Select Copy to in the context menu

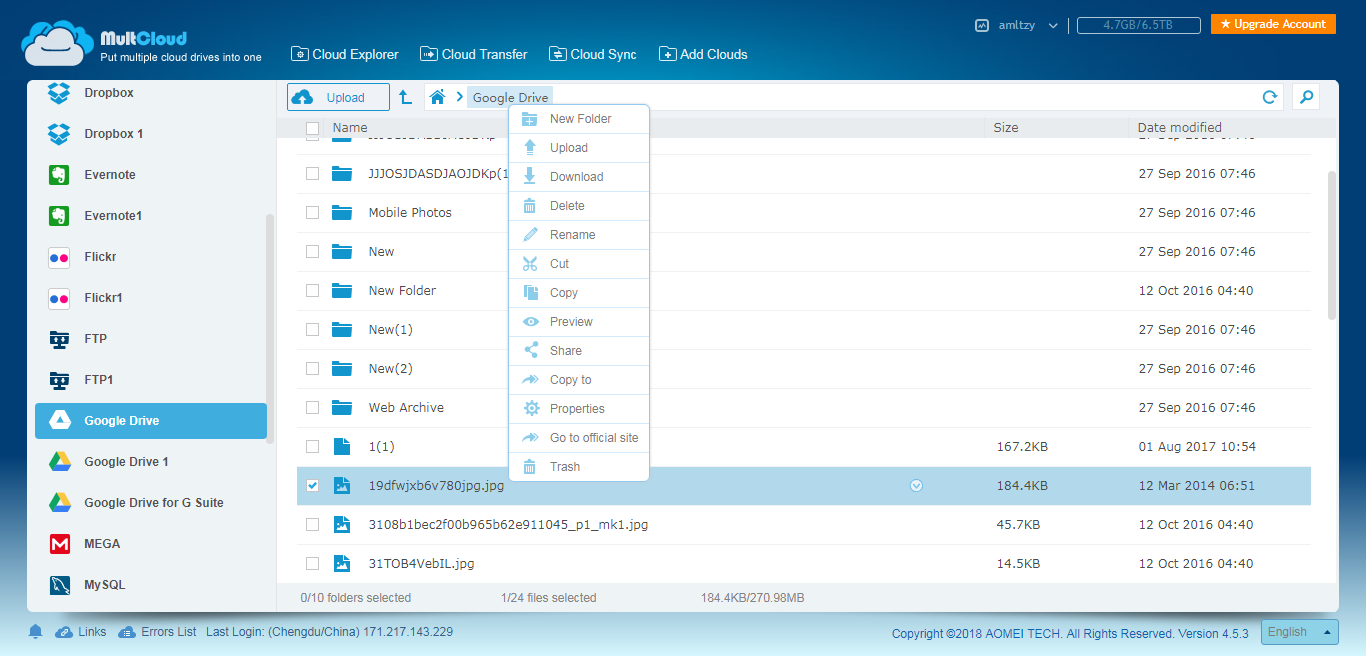click(x=570, y=380)
